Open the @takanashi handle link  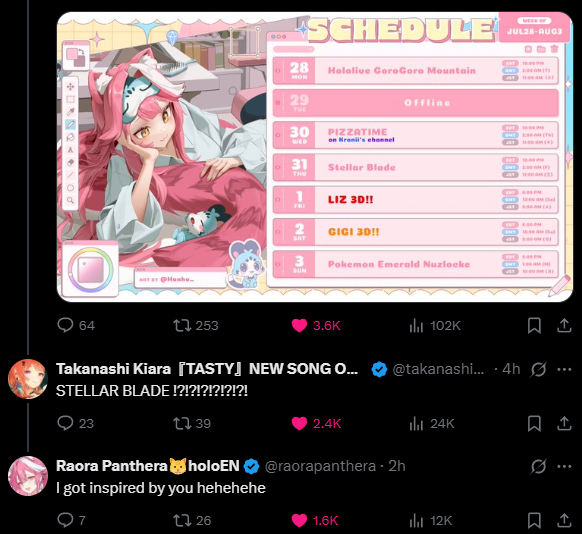[x=438, y=369]
